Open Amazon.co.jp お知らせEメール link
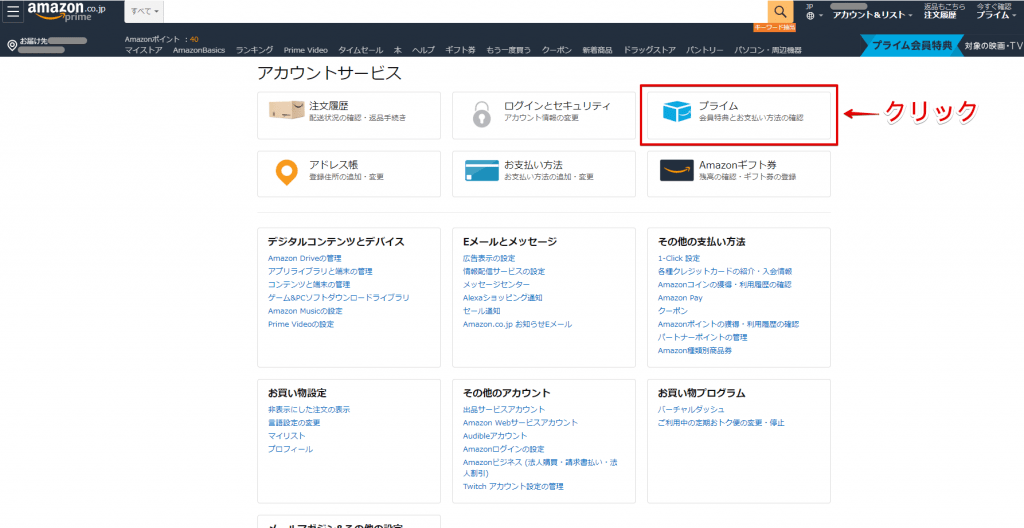Image resolution: width=1024 pixels, height=528 pixels. [x=517, y=324]
